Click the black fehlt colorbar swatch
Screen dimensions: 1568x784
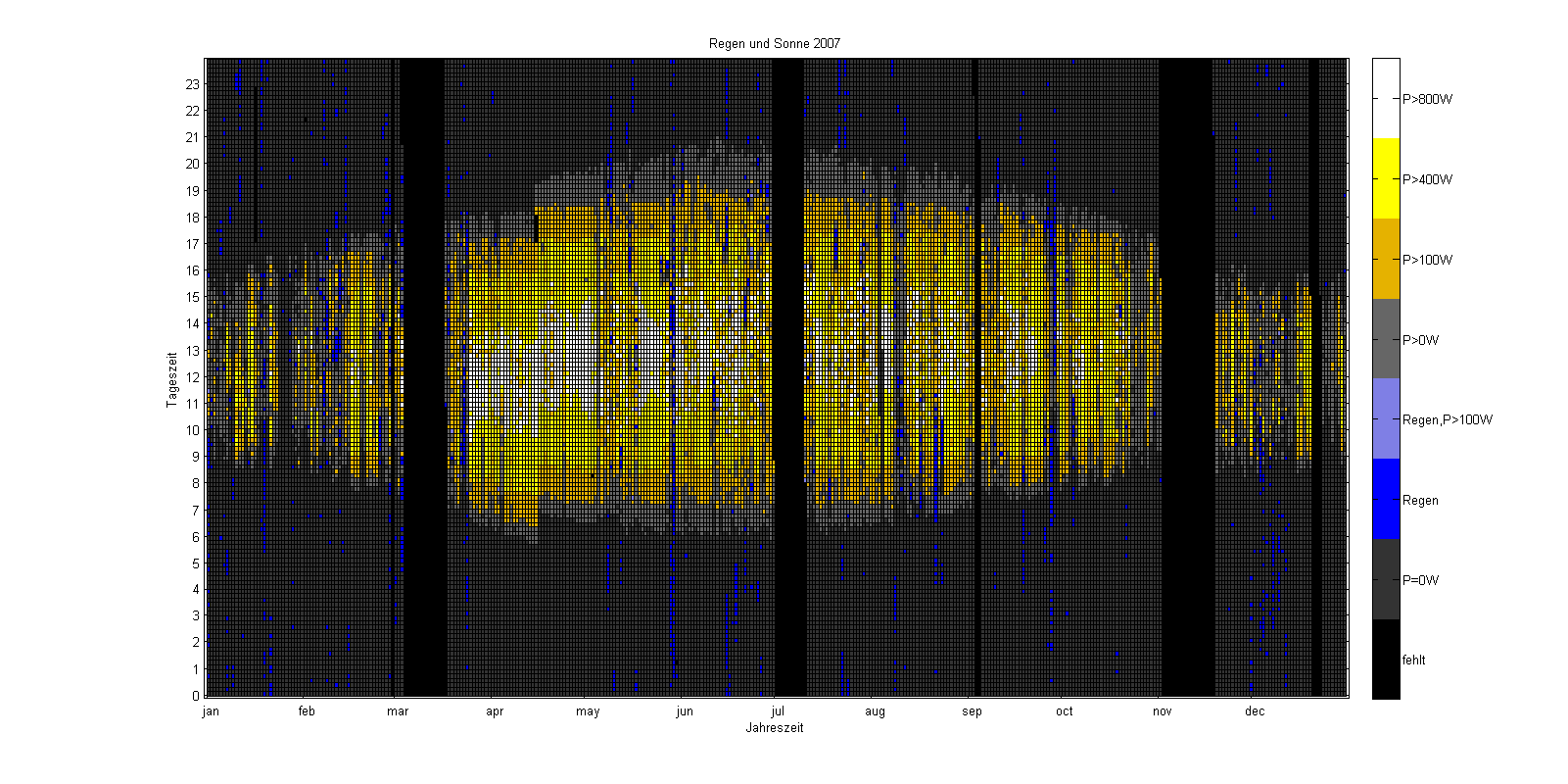click(1386, 660)
